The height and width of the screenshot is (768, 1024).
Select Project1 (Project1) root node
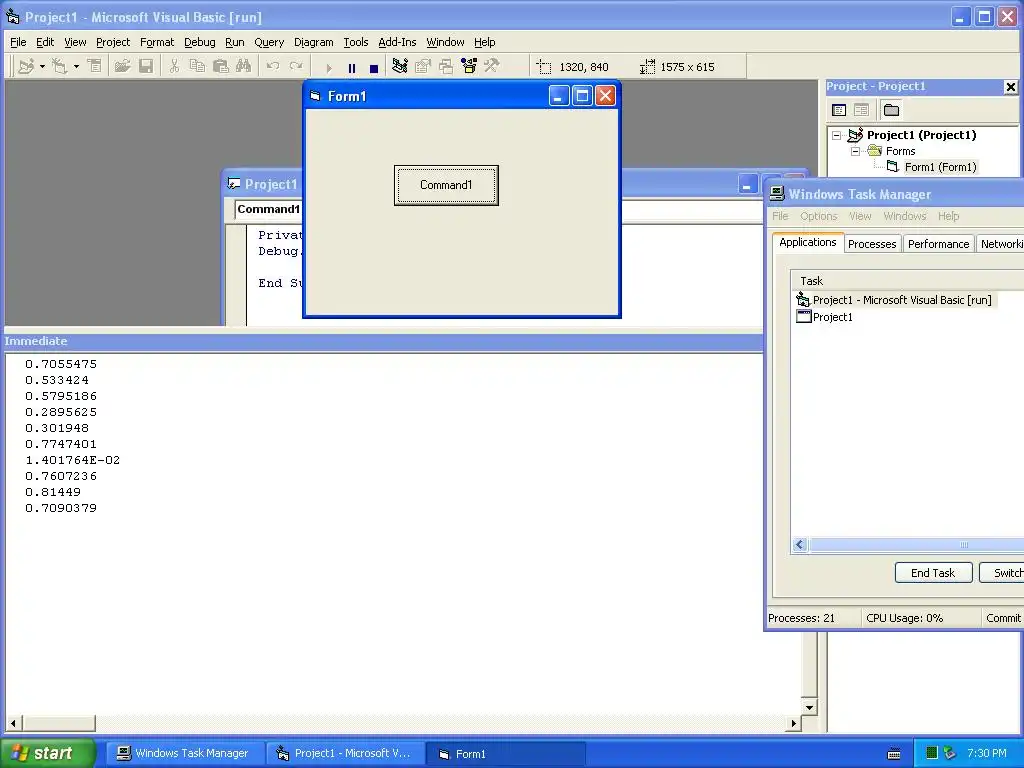click(921, 135)
